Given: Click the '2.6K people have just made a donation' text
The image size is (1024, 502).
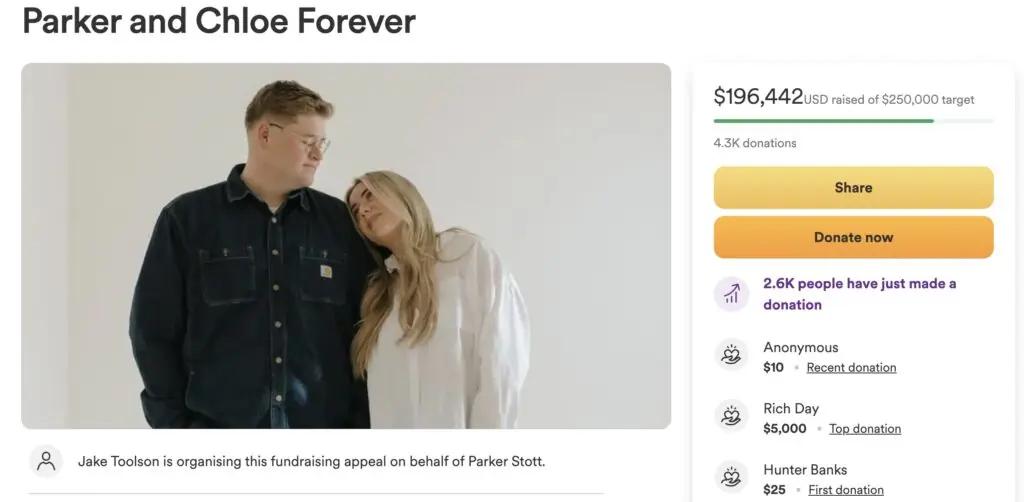Looking at the screenshot, I should (859, 294).
